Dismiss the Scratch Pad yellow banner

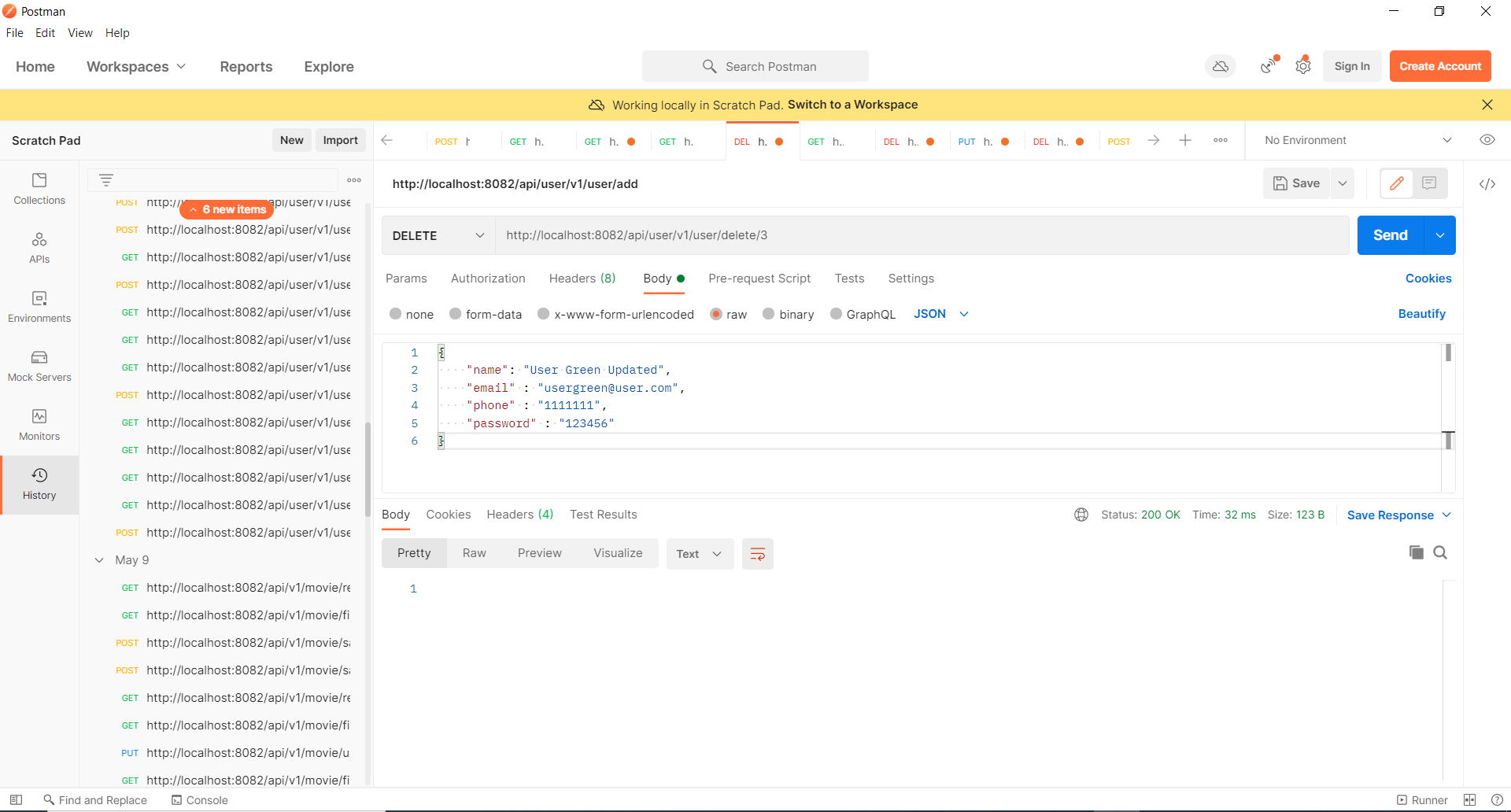pos(1487,105)
